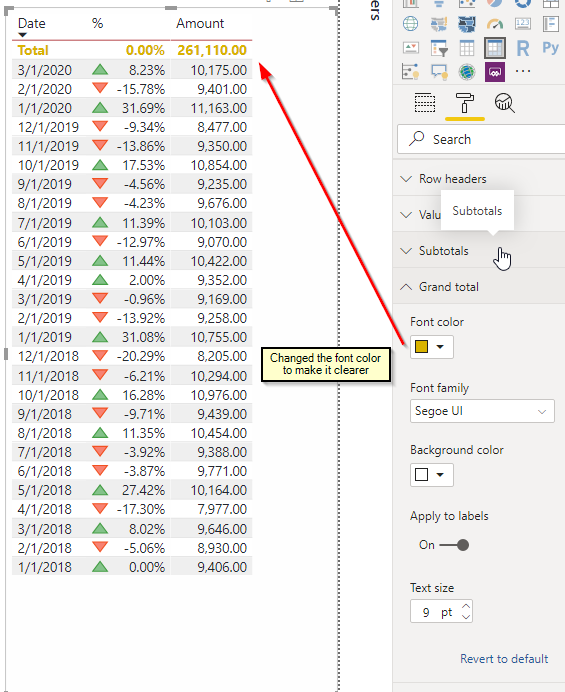This screenshot has height=692, width=565.
Task: Click the green up triangle beside 8.23%
Action: [x=100, y=69]
